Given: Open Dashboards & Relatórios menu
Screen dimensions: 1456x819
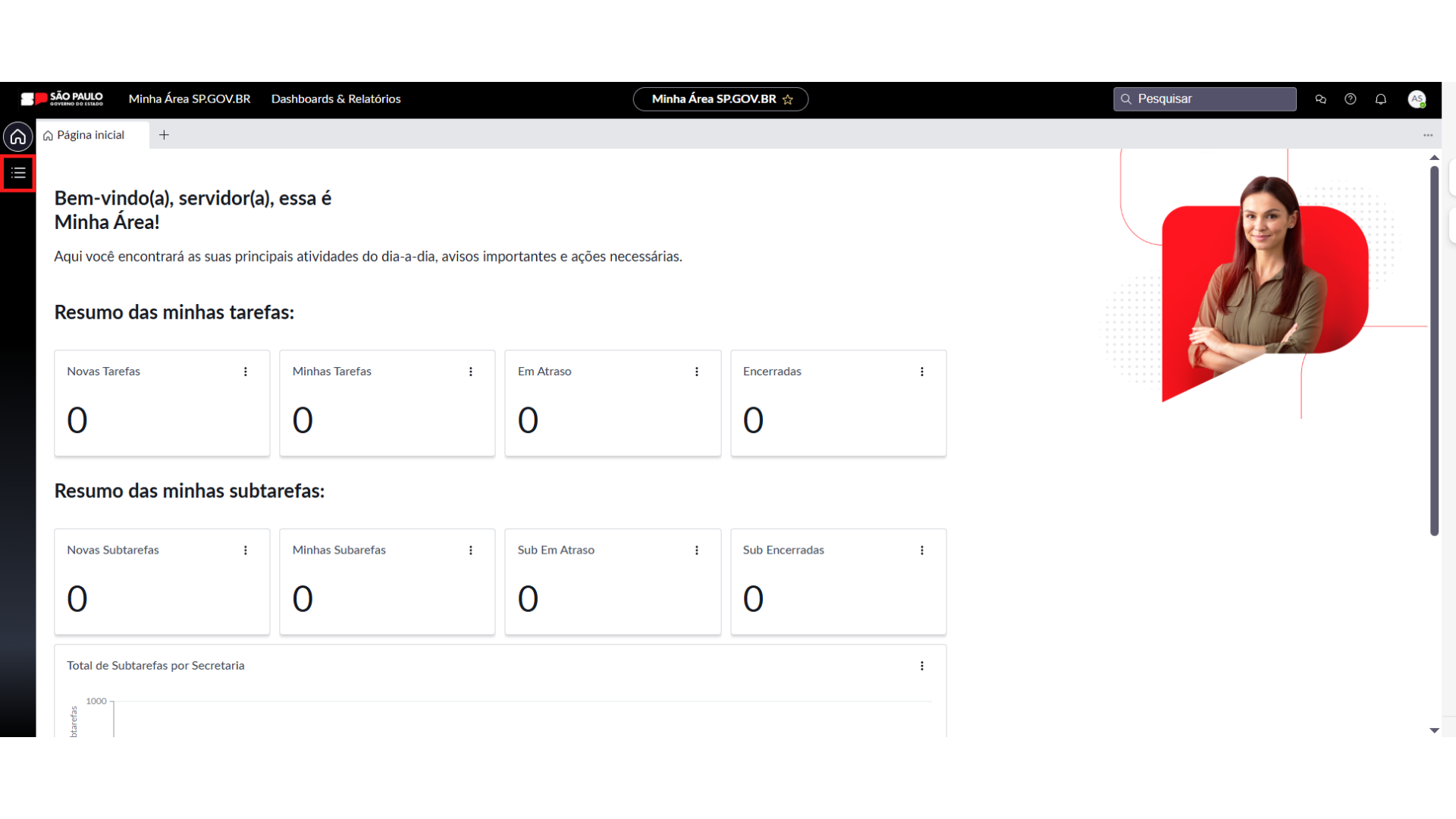Looking at the screenshot, I should click(336, 99).
